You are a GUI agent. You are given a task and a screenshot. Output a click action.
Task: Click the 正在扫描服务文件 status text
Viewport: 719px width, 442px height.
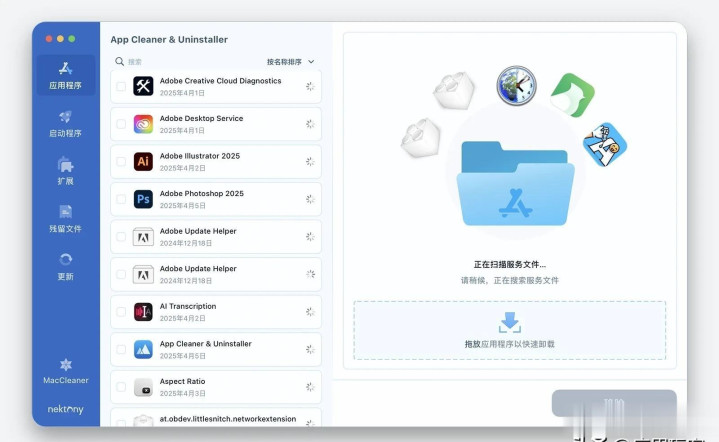coord(509,265)
